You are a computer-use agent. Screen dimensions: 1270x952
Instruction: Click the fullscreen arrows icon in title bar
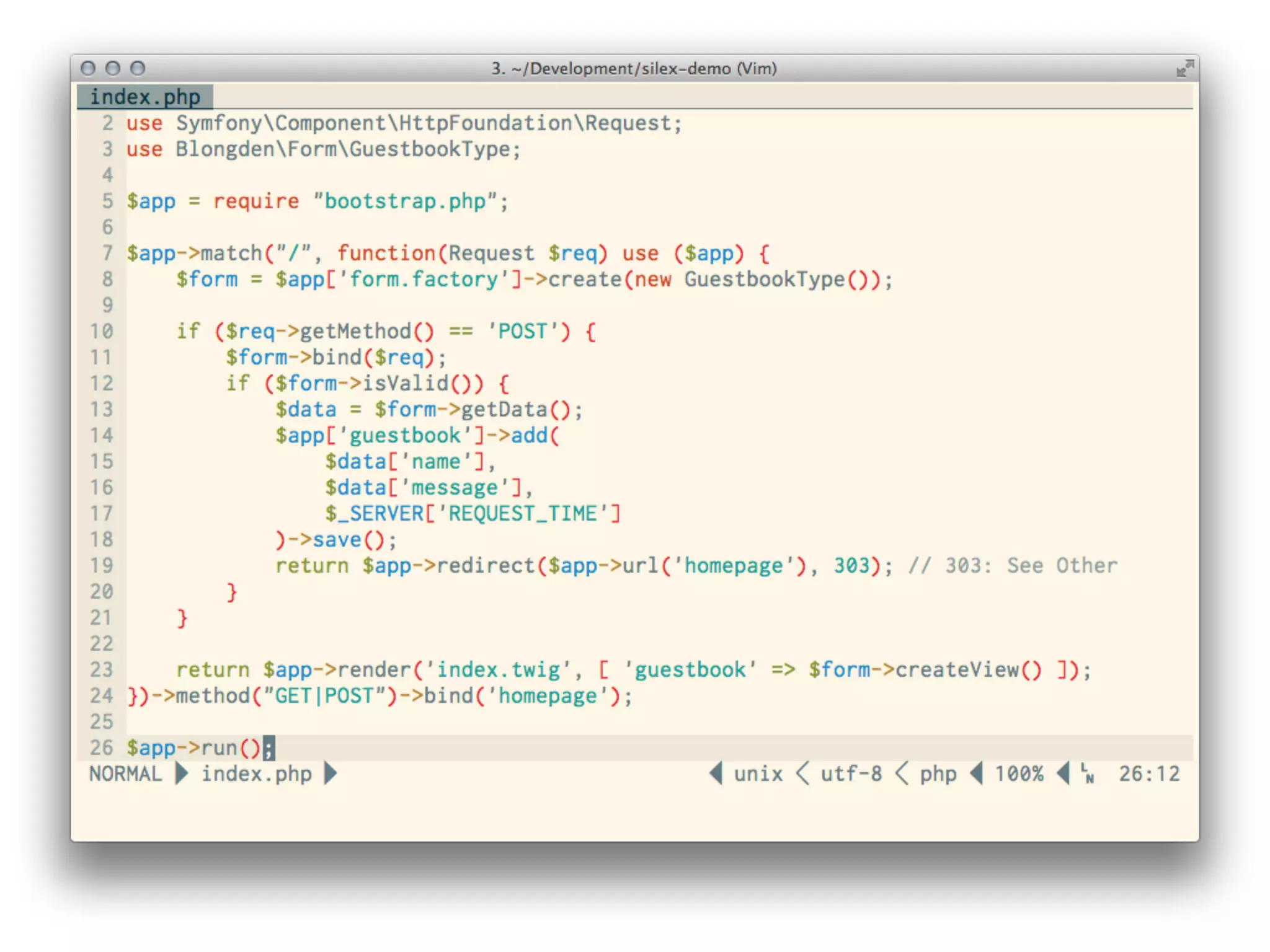click(x=1184, y=68)
